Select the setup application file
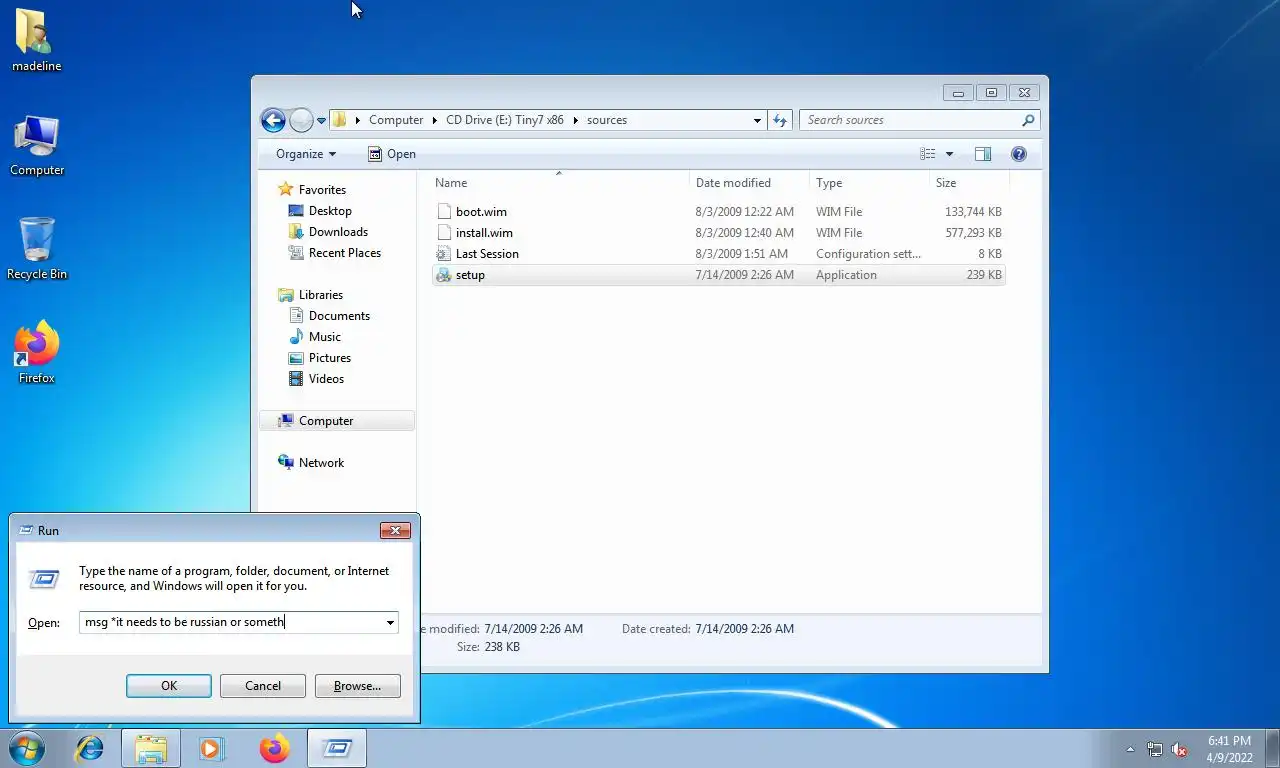This screenshot has height=768, width=1280. pos(718,275)
